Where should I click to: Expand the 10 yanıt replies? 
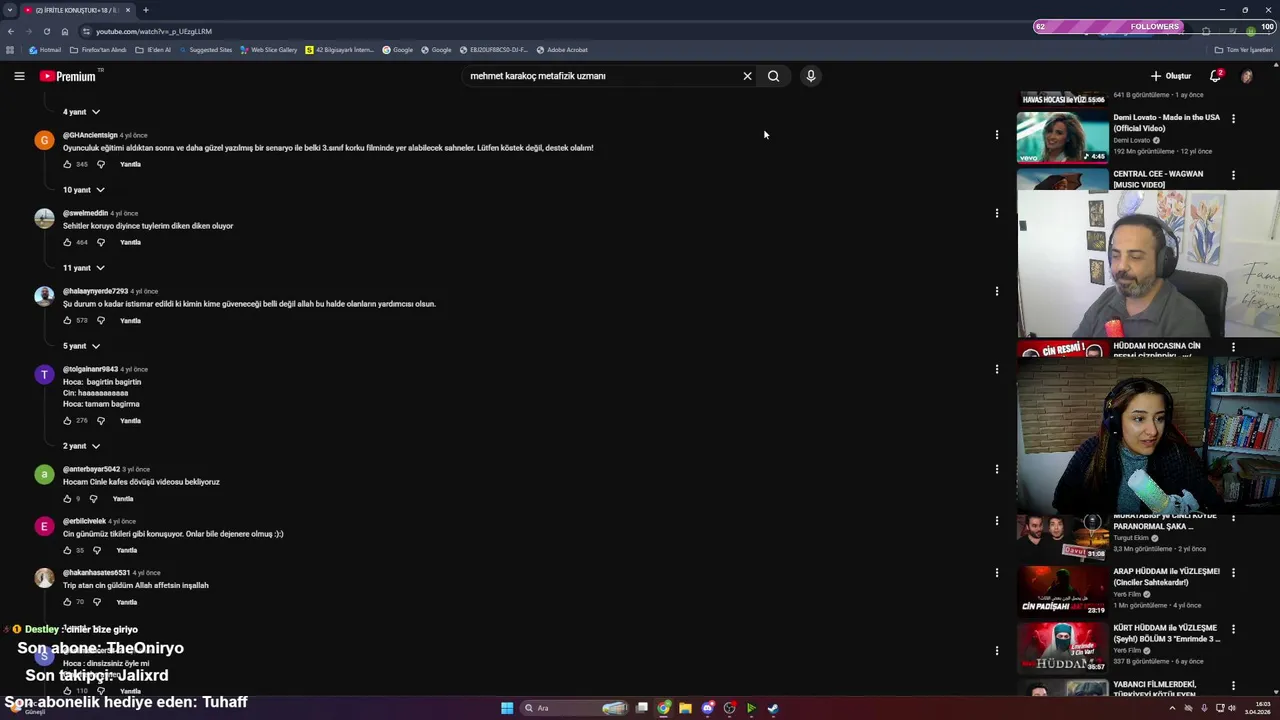(x=84, y=190)
